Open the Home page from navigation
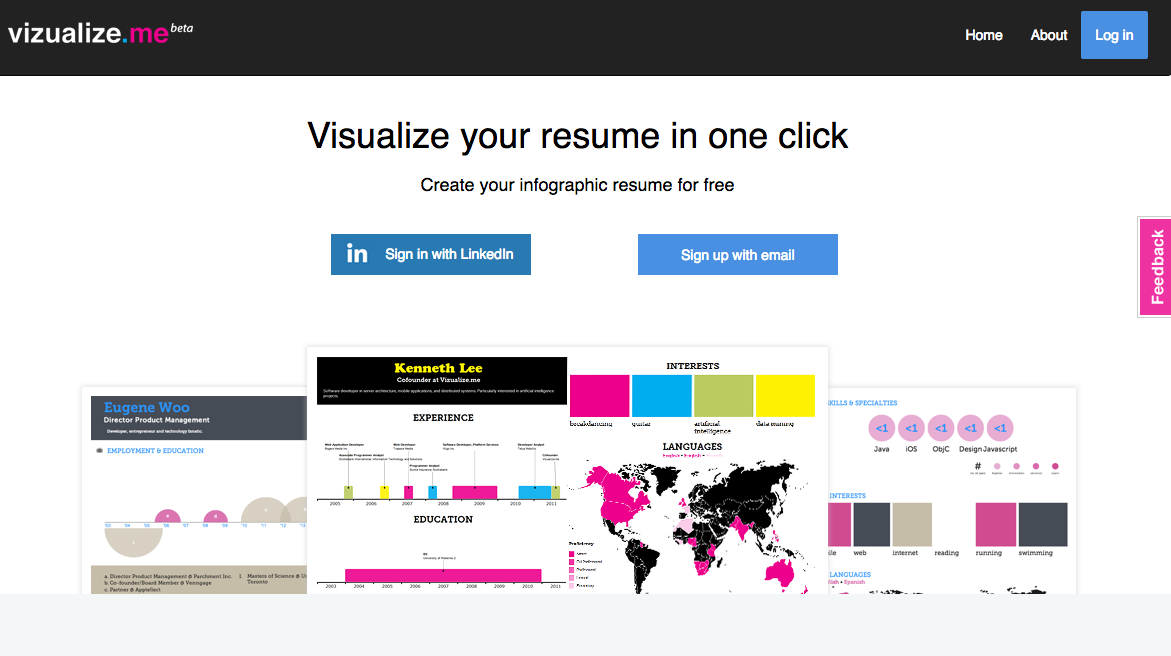1171x656 pixels. (983, 35)
